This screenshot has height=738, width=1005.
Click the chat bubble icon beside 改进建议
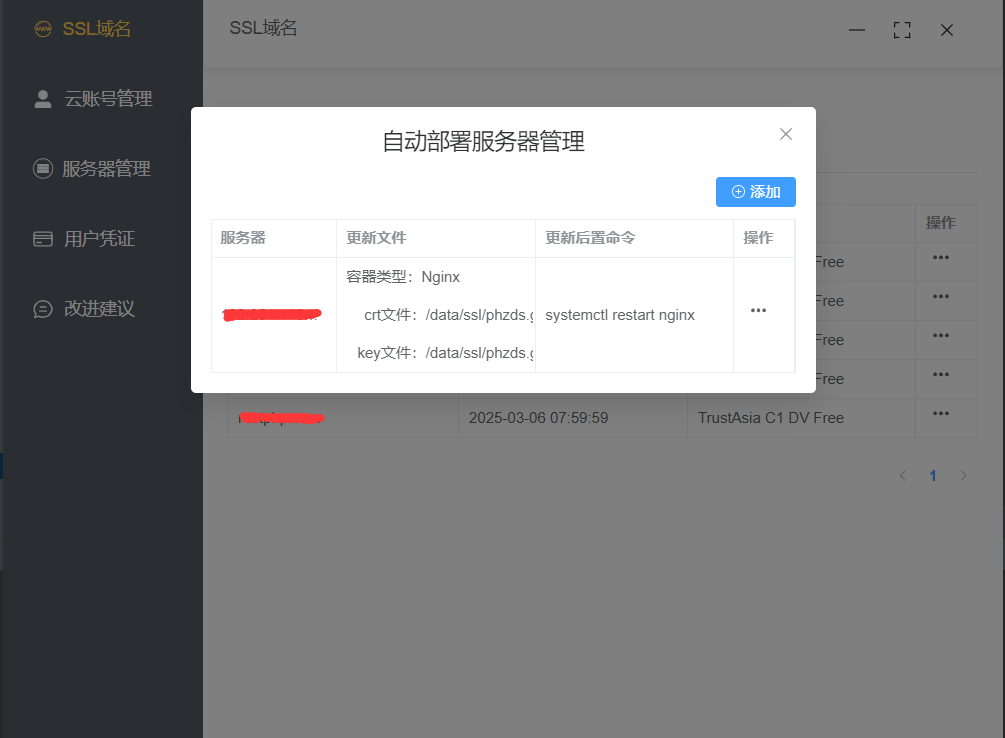(x=43, y=309)
